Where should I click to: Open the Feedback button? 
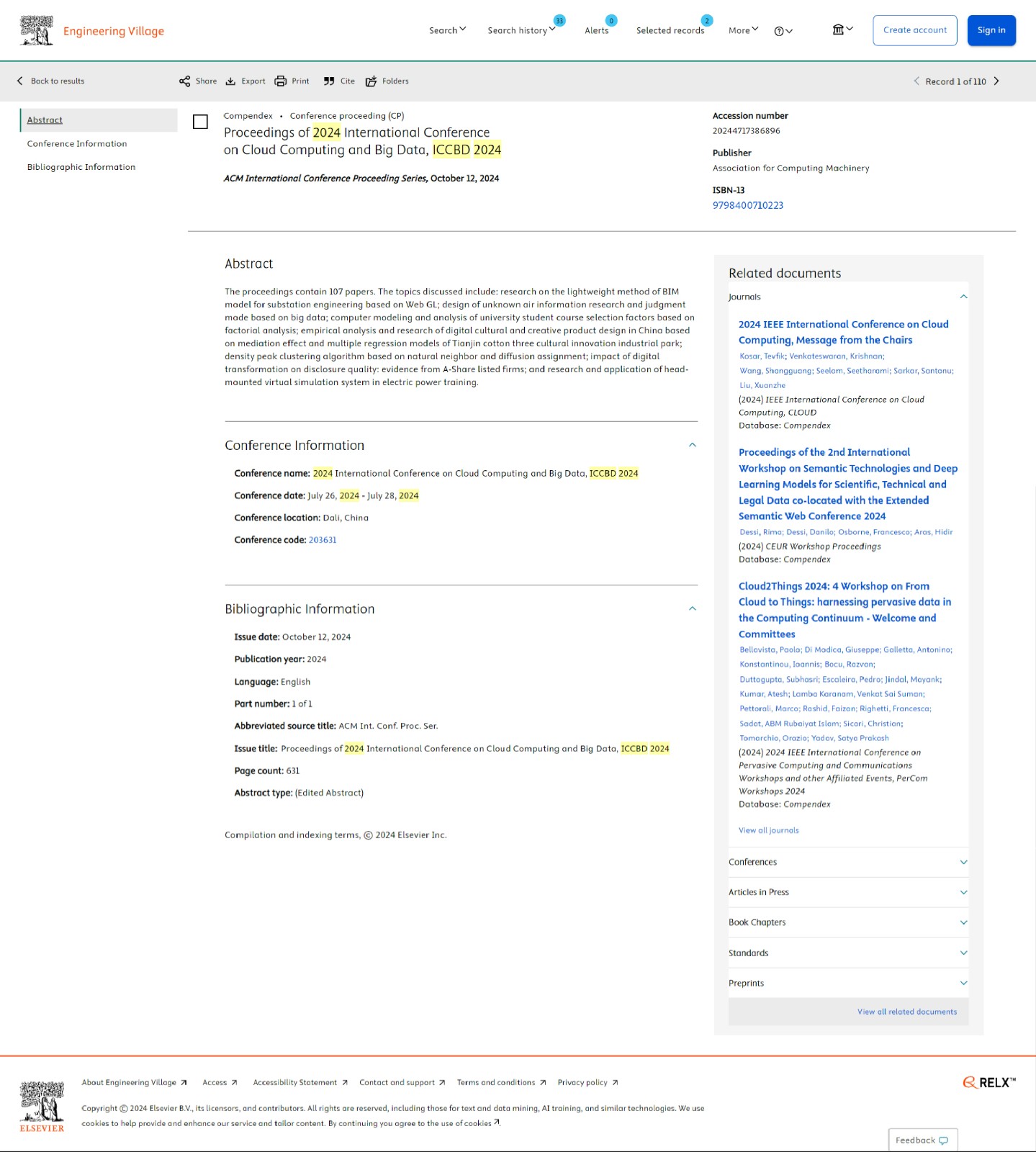click(922, 1140)
